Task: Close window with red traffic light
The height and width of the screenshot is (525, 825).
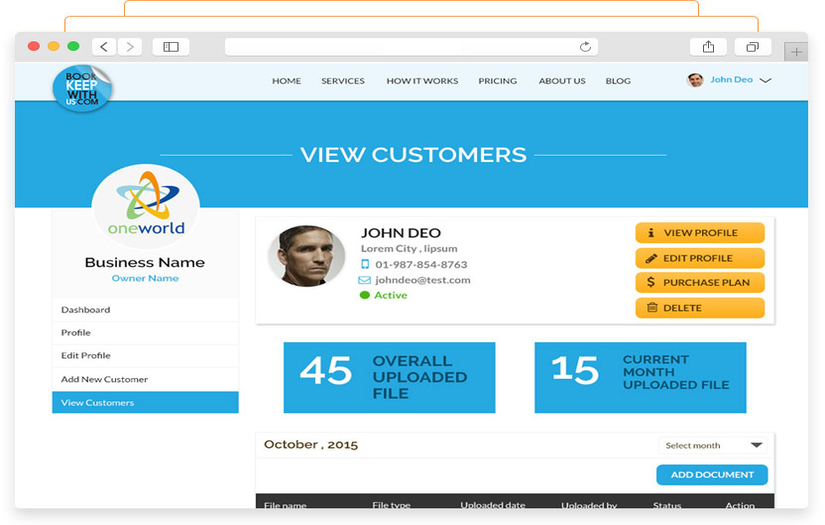Action: pos(34,46)
